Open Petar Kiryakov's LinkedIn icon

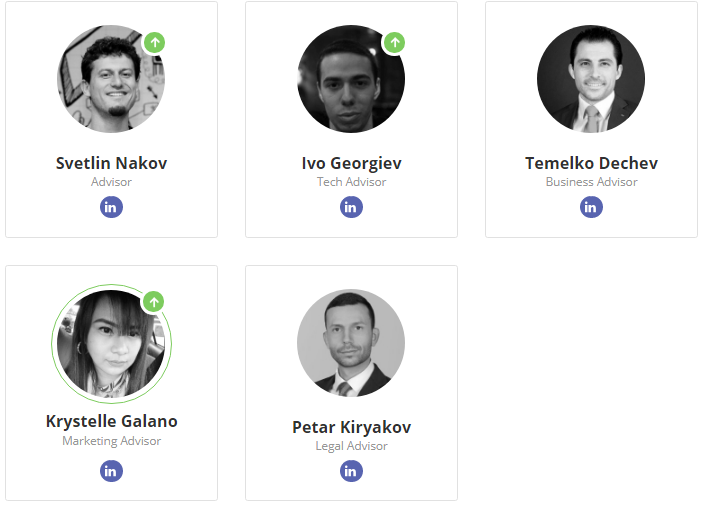351,471
